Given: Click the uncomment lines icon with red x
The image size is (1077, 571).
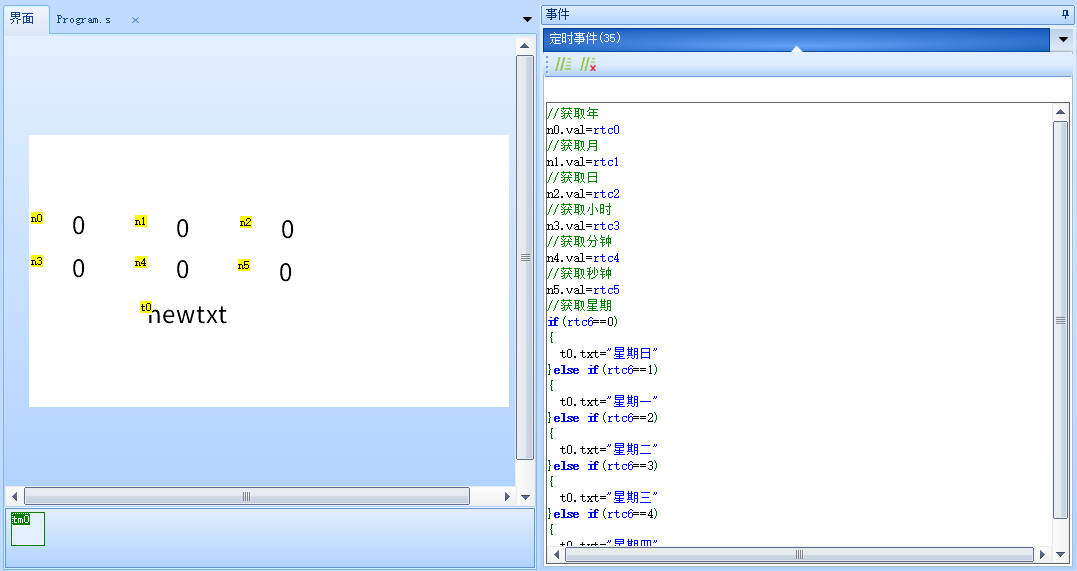Looking at the screenshot, I should pos(588,64).
